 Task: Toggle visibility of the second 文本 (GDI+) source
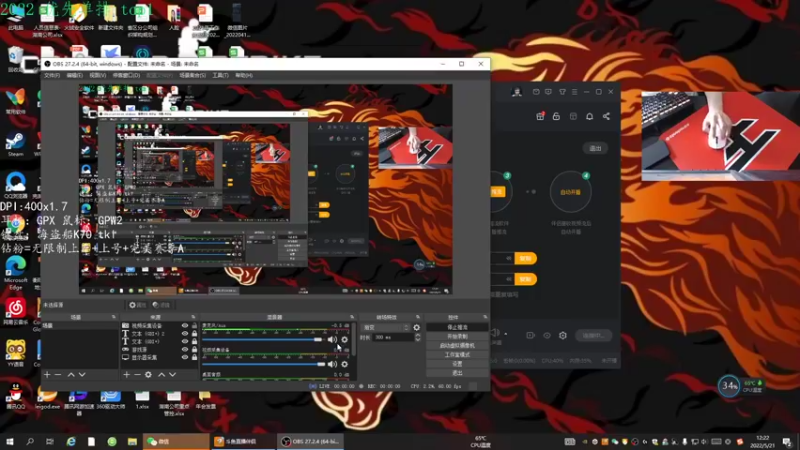pyautogui.click(x=185, y=341)
